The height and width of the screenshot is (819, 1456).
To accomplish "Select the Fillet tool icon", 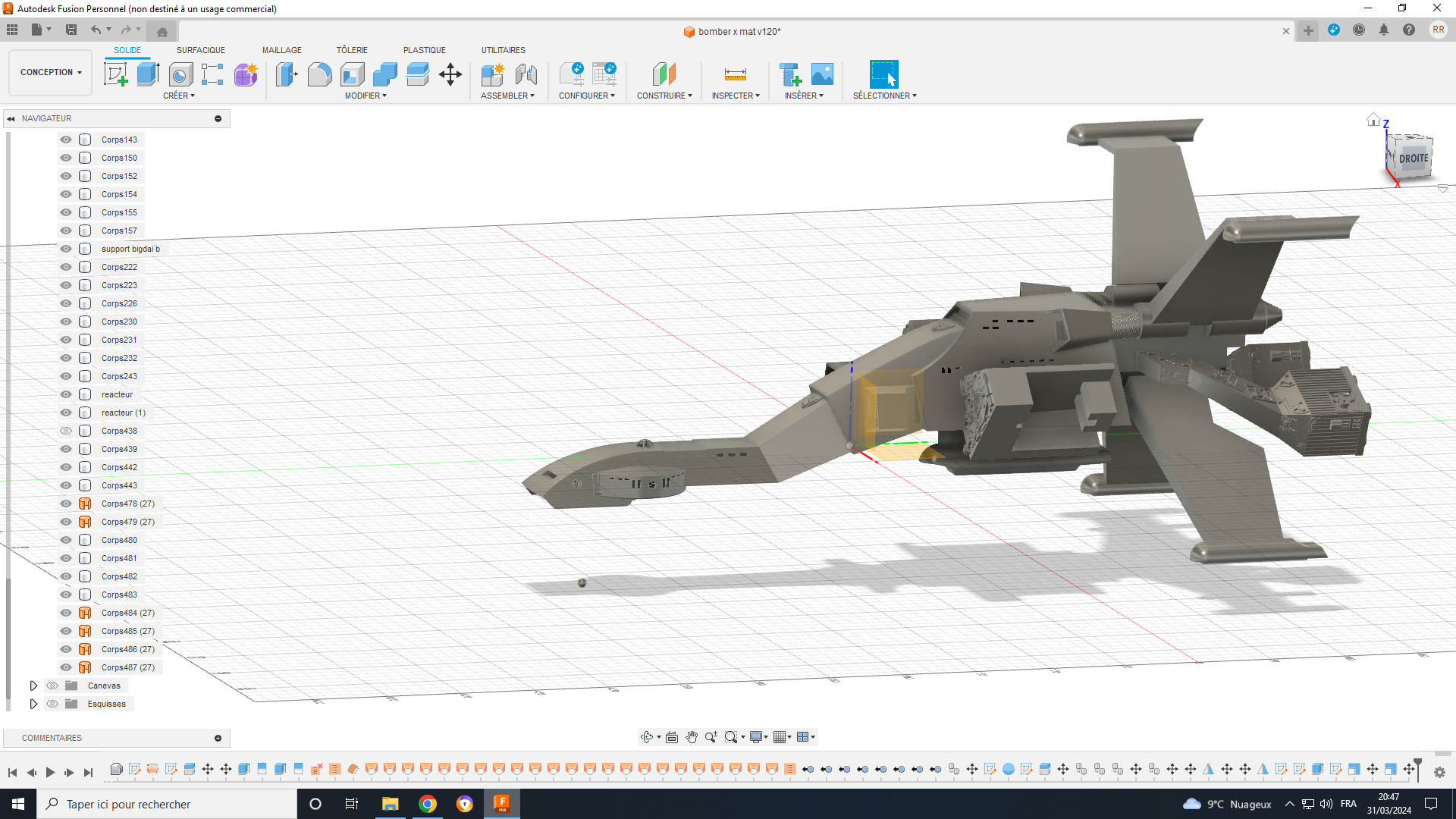I will (319, 74).
